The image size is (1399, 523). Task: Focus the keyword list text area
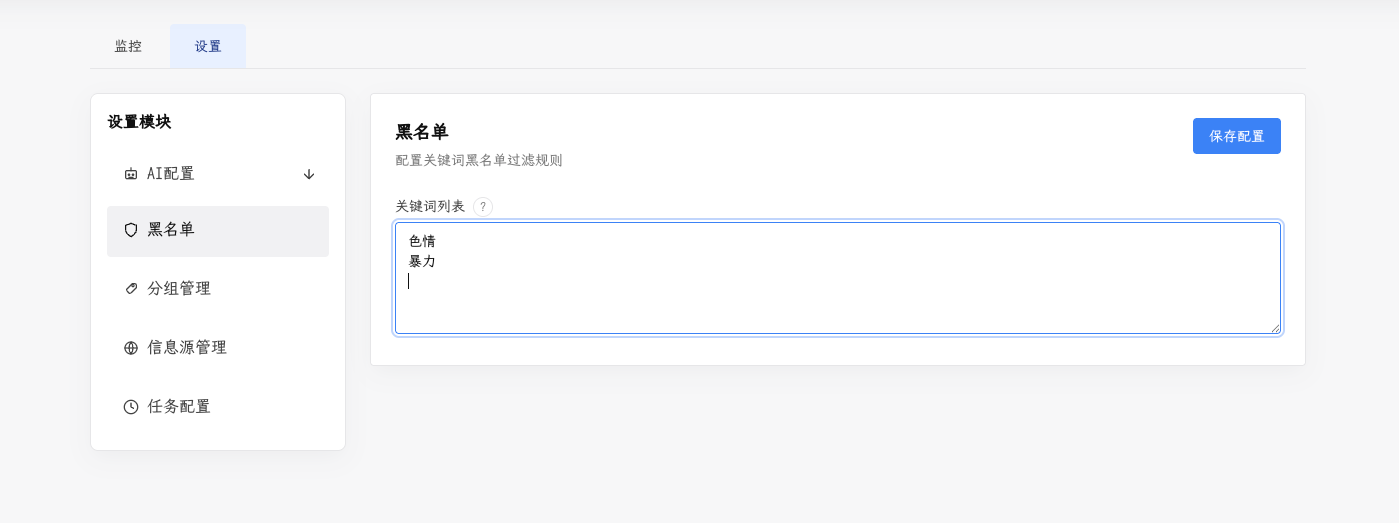(838, 278)
